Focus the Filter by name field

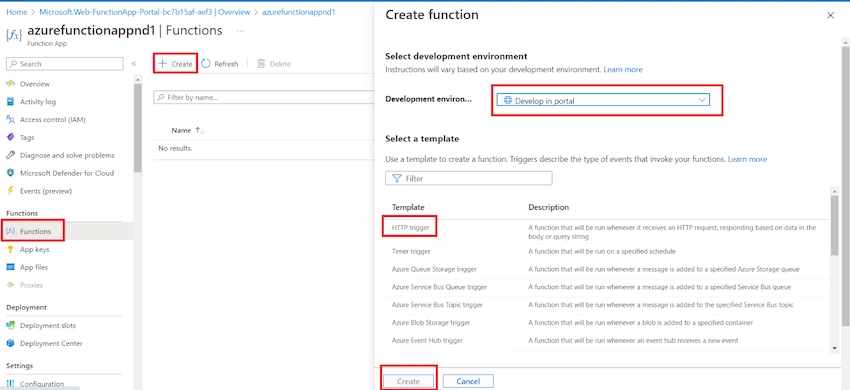[x=263, y=98]
